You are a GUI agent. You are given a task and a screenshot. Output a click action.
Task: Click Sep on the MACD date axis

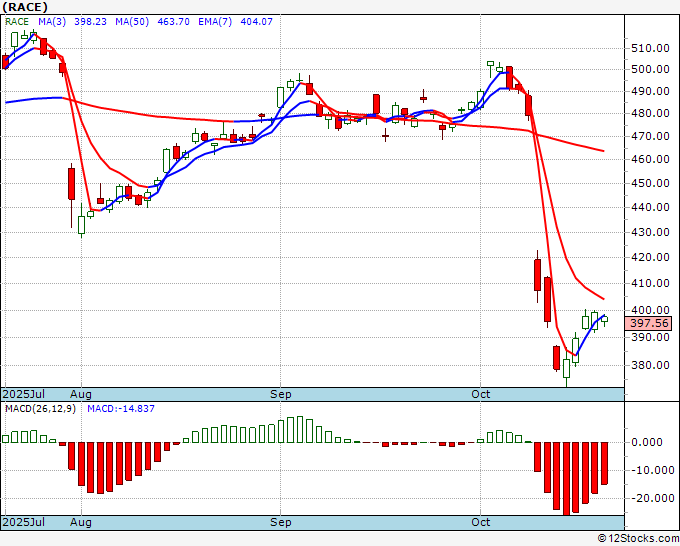[x=281, y=522]
